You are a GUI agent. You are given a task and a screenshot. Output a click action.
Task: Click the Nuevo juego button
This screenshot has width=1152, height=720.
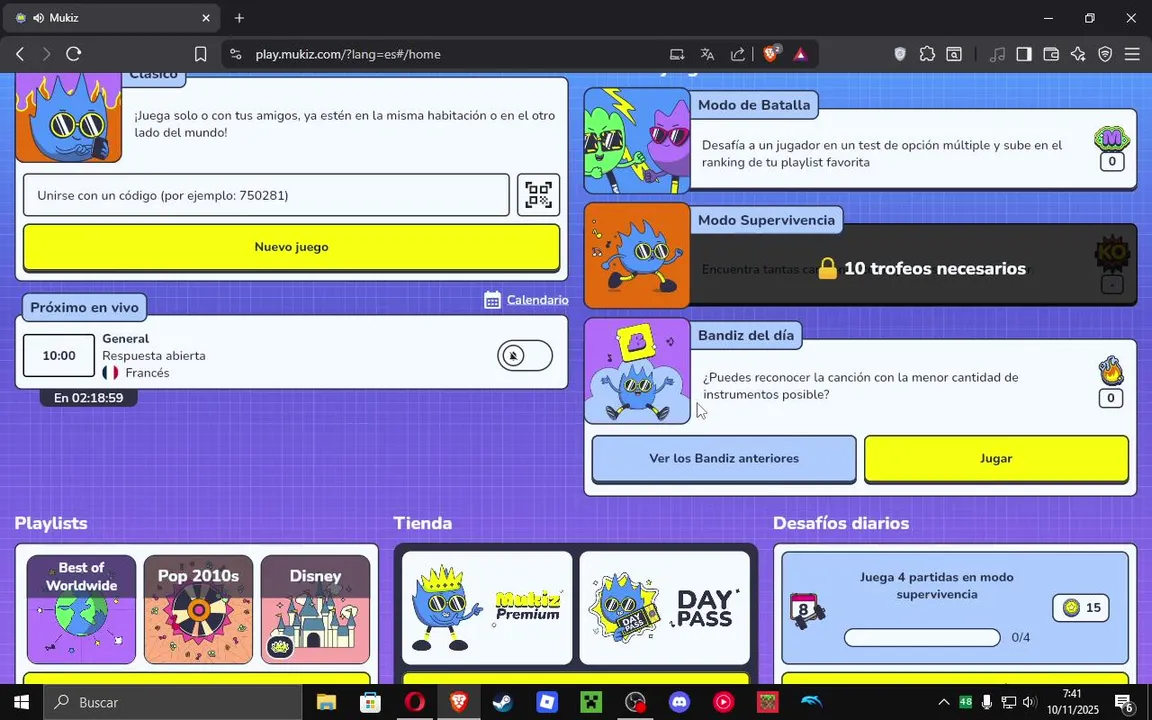292,248
